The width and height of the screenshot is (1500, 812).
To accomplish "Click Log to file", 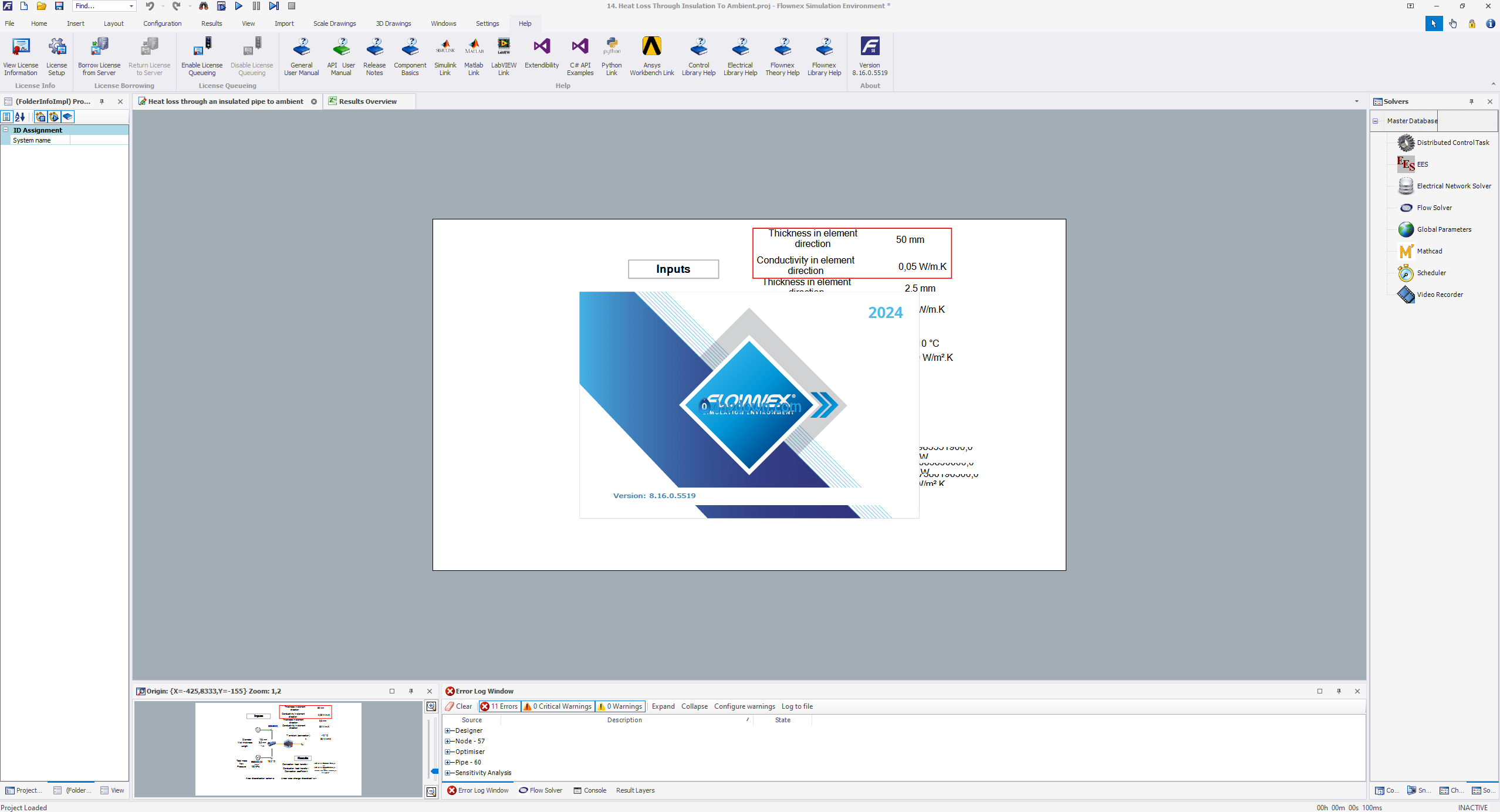I will (x=797, y=706).
